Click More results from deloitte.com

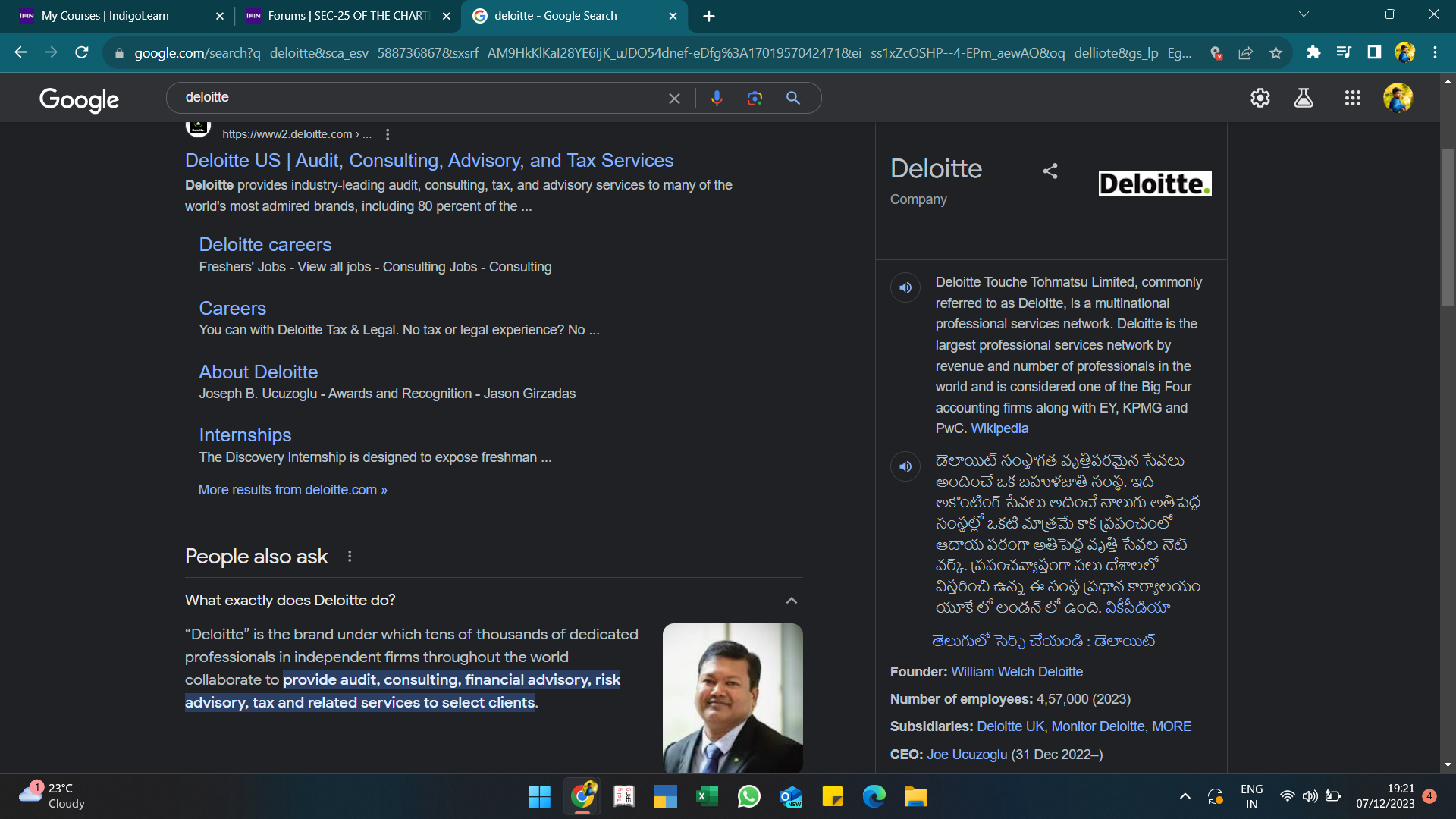click(x=293, y=490)
